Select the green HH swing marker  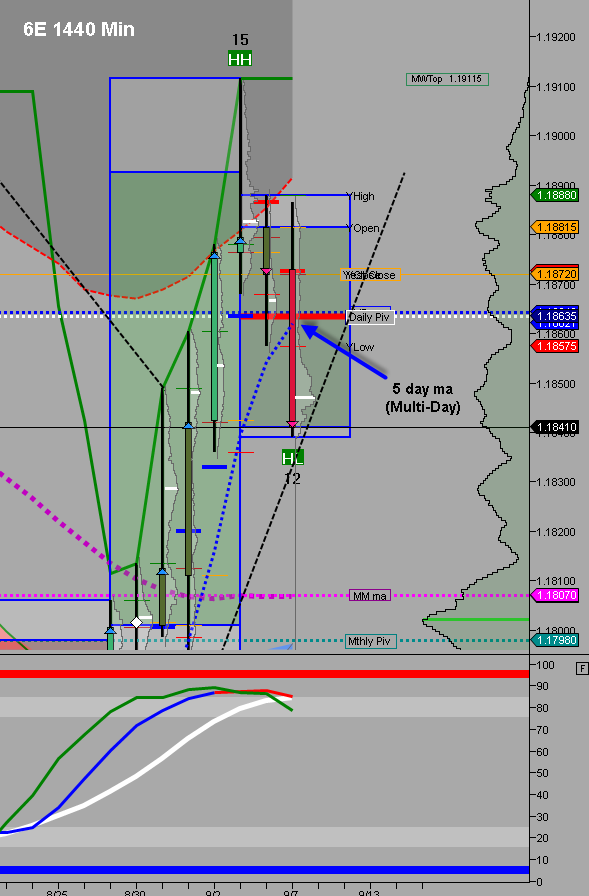(240, 58)
